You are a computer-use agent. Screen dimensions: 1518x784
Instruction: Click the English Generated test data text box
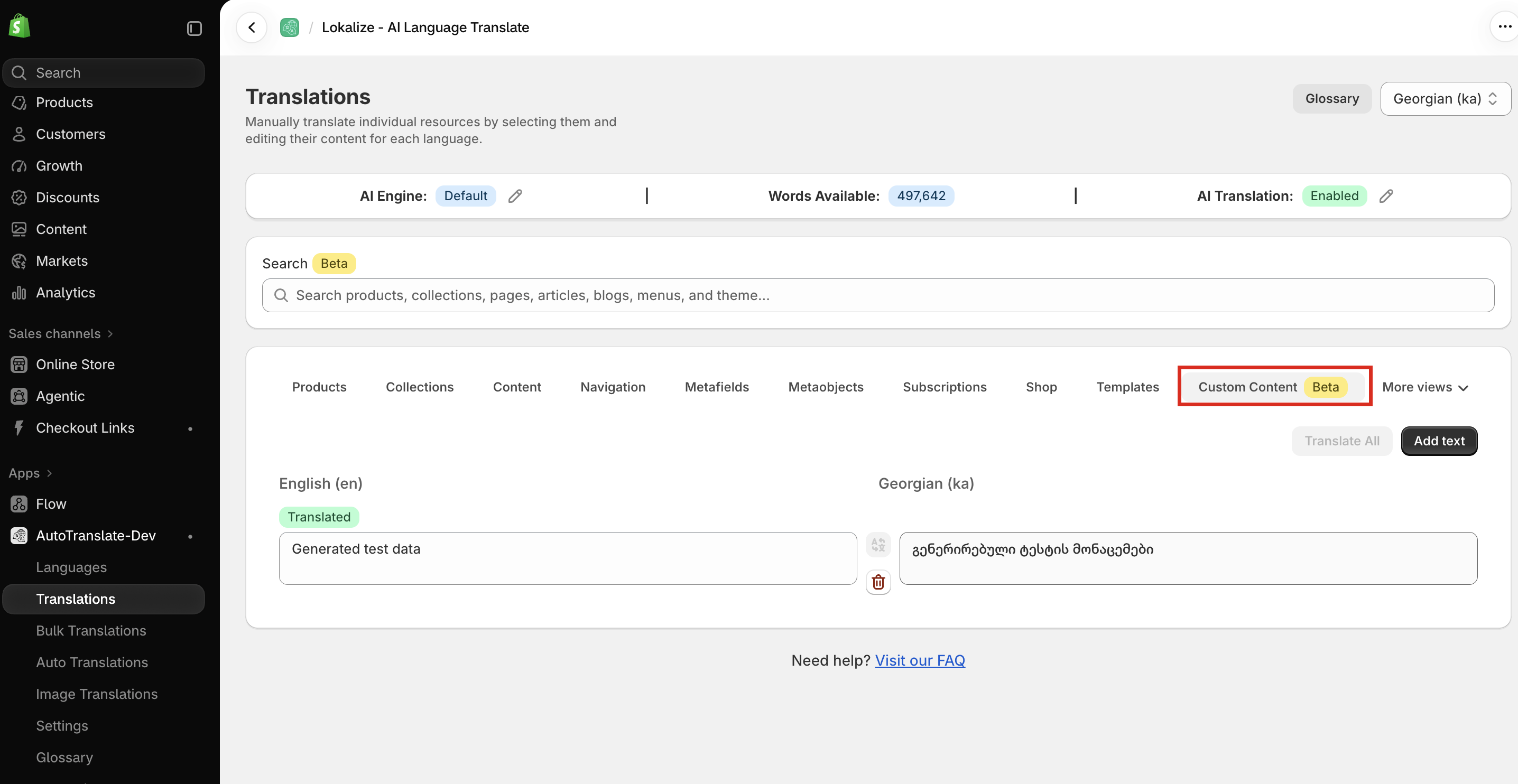click(568, 558)
